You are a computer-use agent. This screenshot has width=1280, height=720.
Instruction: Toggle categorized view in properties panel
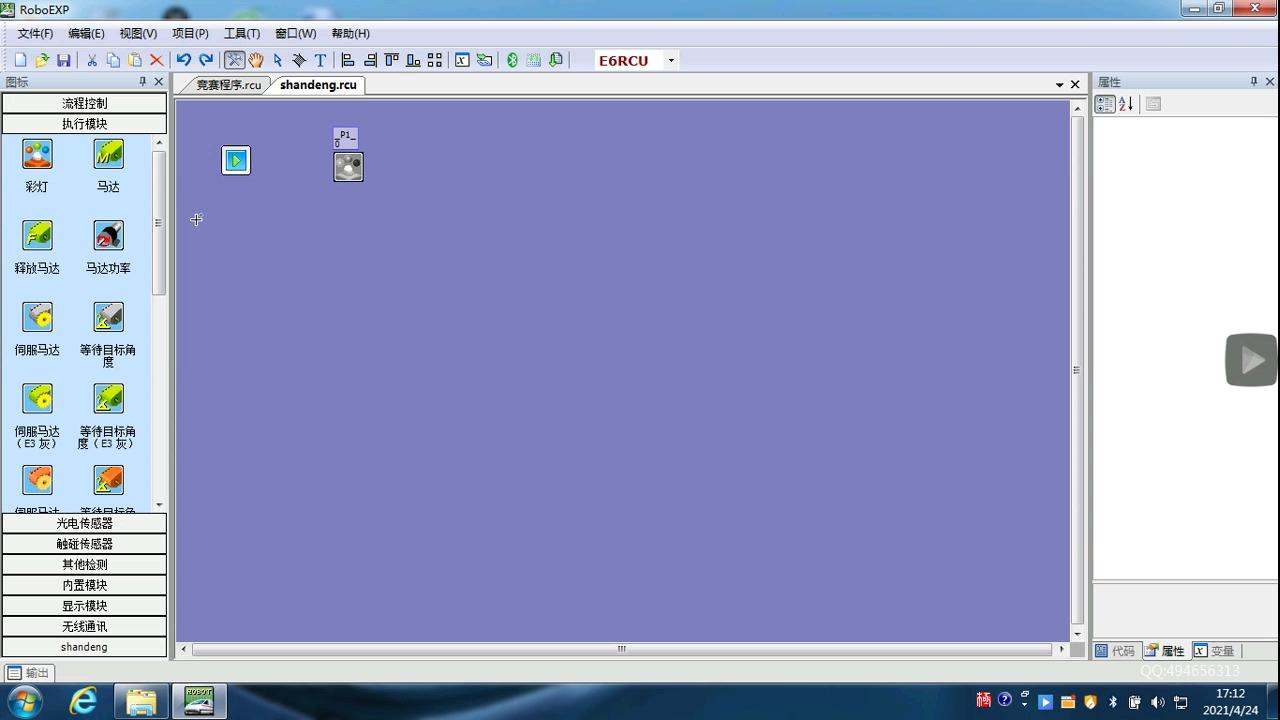(x=1105, y=104)
